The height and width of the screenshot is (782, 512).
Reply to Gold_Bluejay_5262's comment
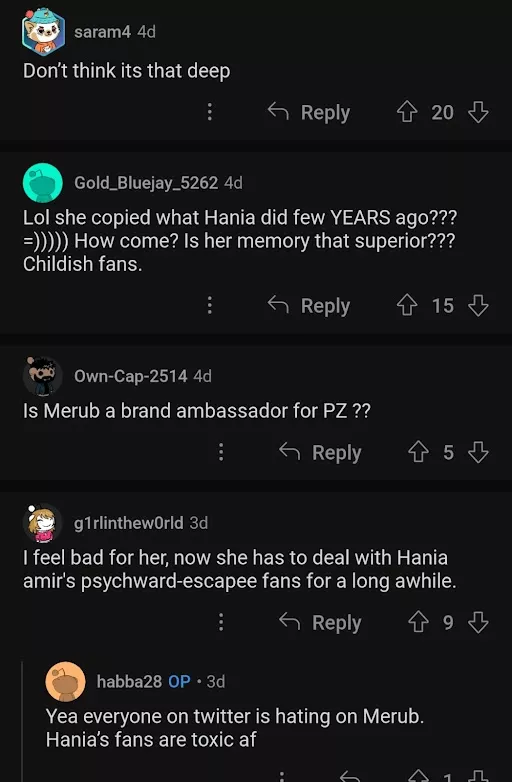(x=309, y=306)
